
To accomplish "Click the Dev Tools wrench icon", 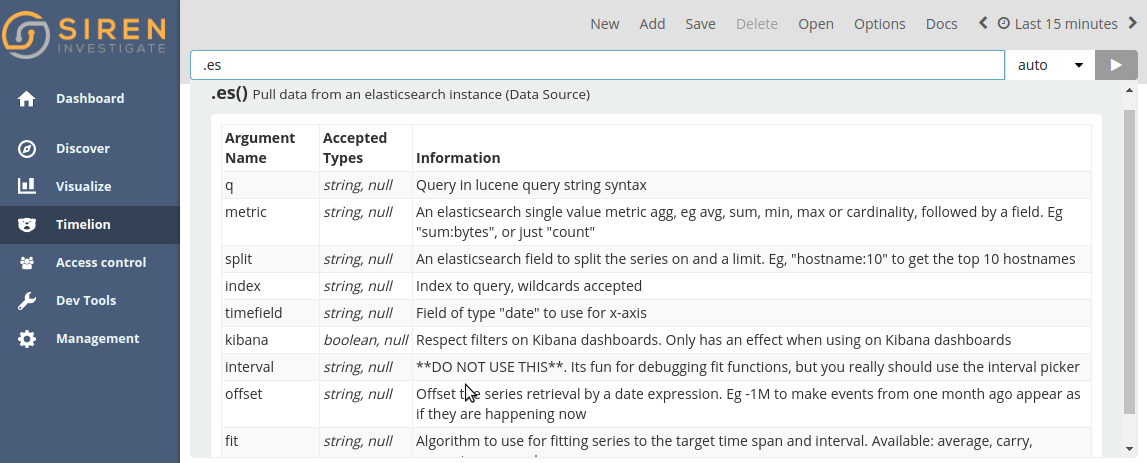I will [27, 301].
